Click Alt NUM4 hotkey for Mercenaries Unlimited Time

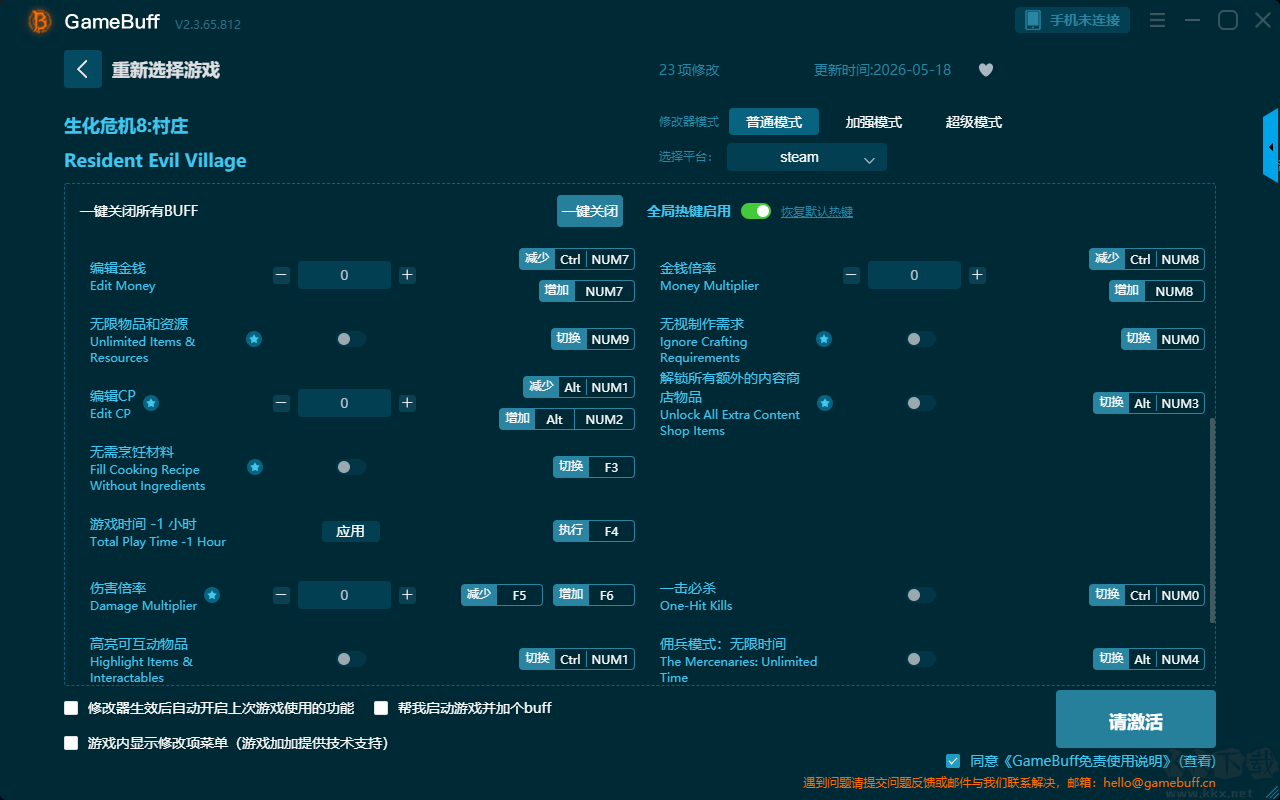[1149, 659]
